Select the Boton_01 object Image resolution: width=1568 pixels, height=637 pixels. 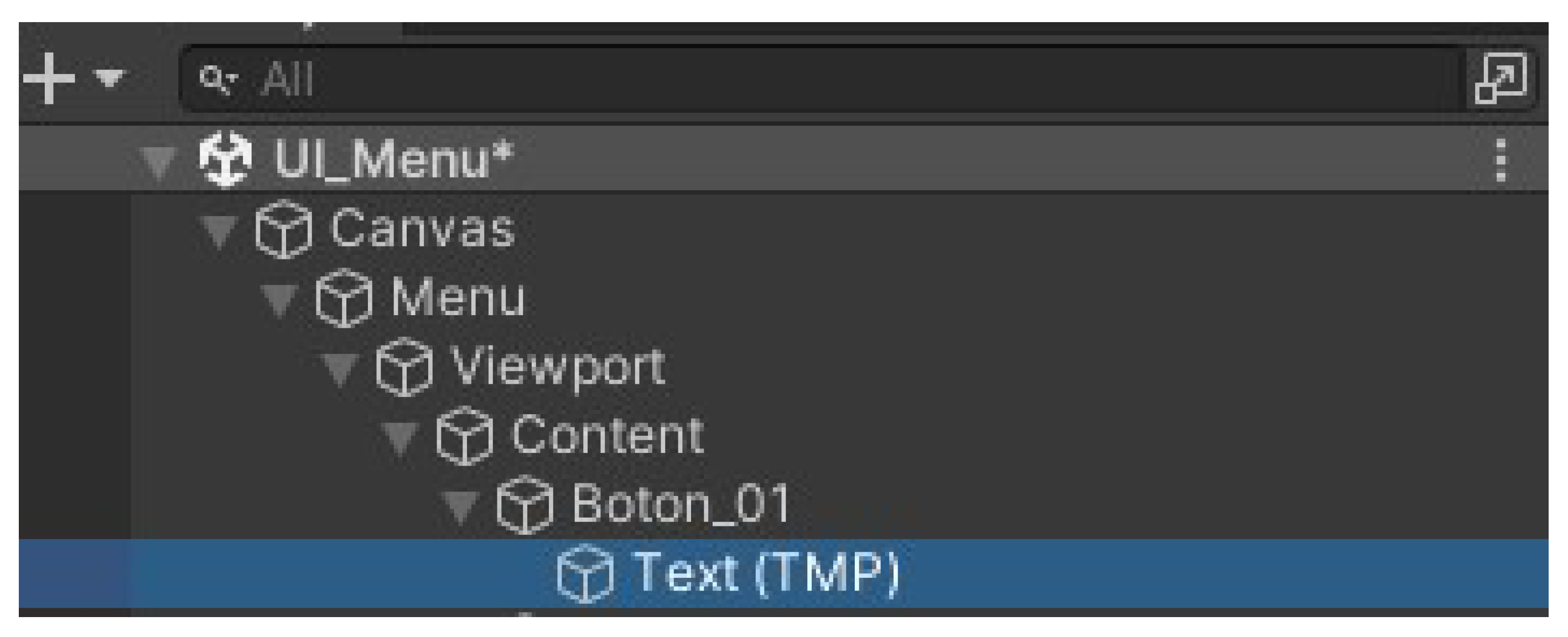[681, 505]
